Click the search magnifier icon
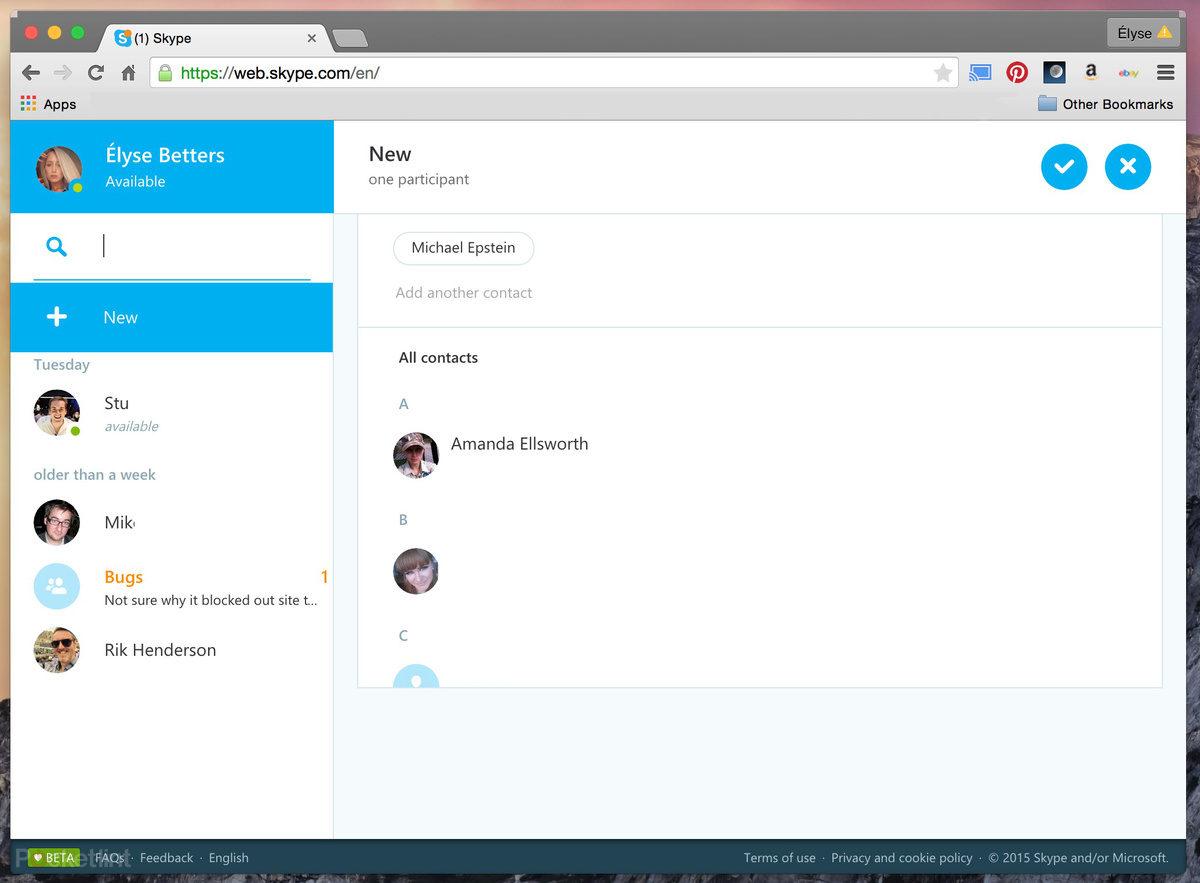Screen dimensions: 1200x883 57,247
